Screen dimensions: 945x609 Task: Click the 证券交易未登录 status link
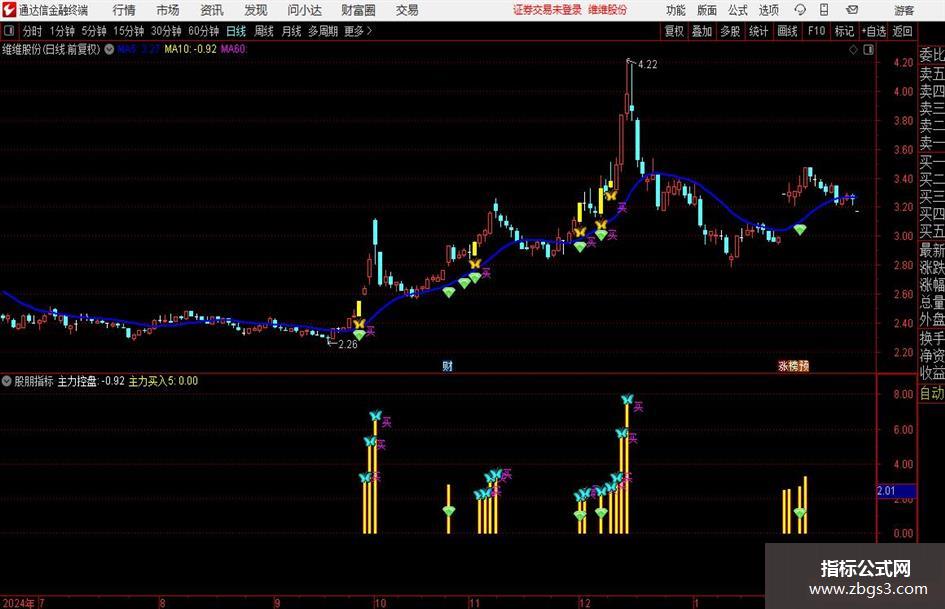pyautogui.click(x=547, y=10)
